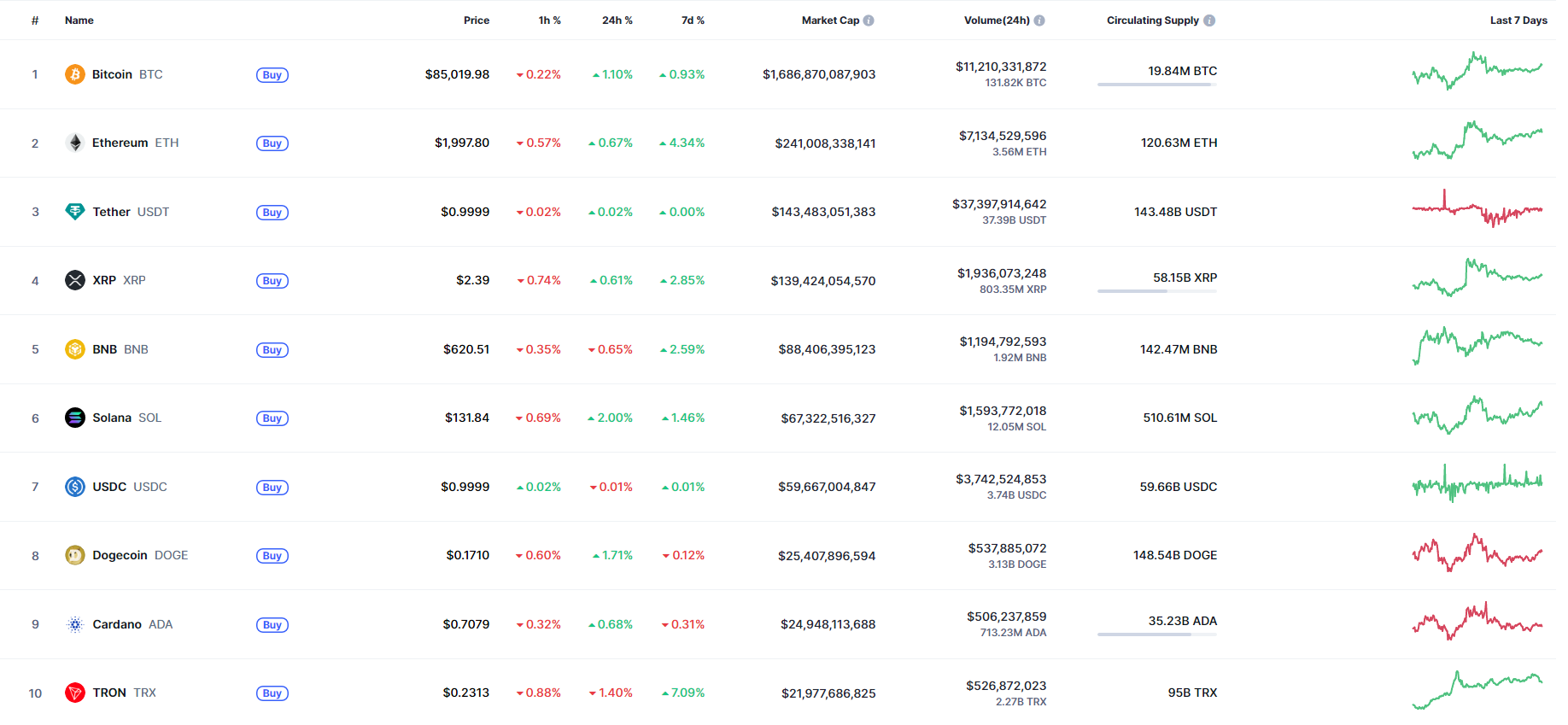Click the Buy button for Ethereum
Viewport: 1568px width, 725px height.
click(x=272, y=143)
